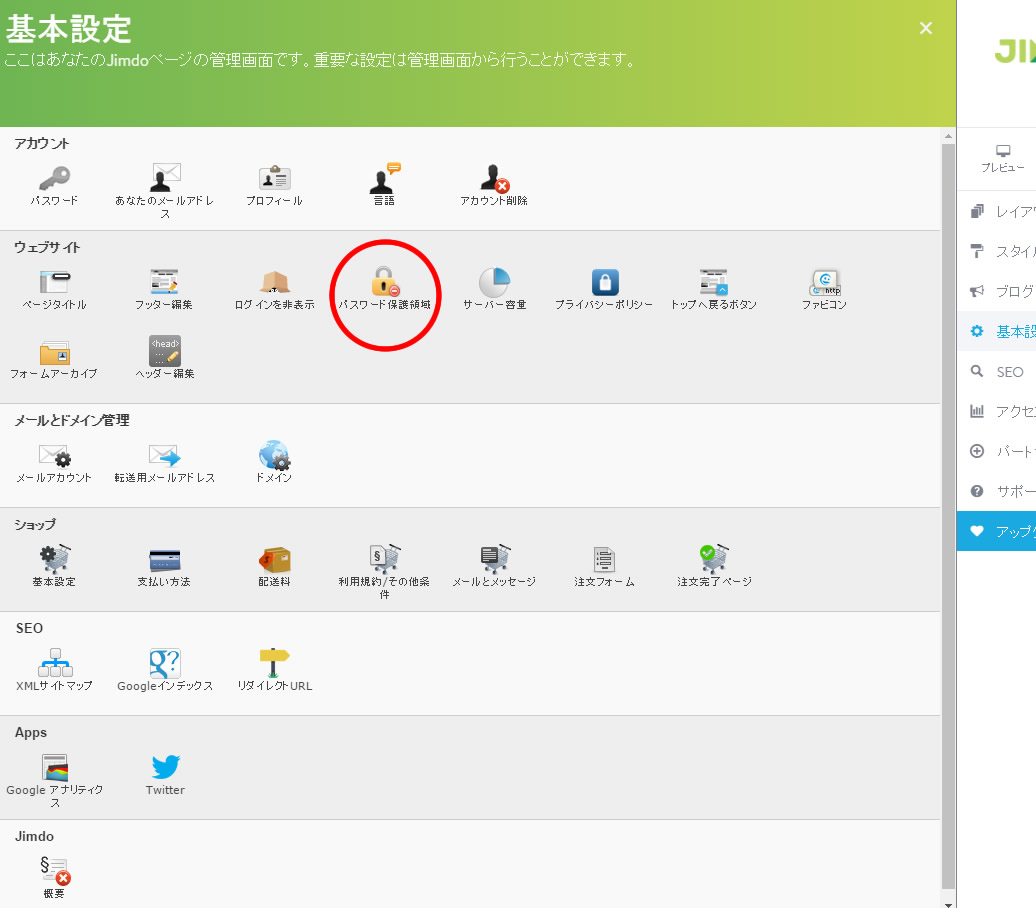Open パスワード保護領域 lock icon
Image resolution: width=1036 pixels, height=908 pixels.
click(385, 282)
